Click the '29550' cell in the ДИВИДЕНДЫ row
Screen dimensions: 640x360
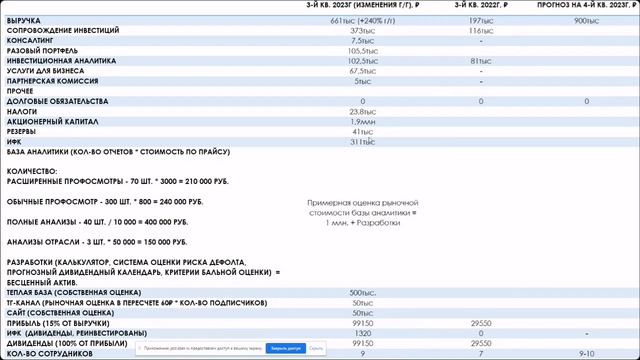[x=481, y=343]
